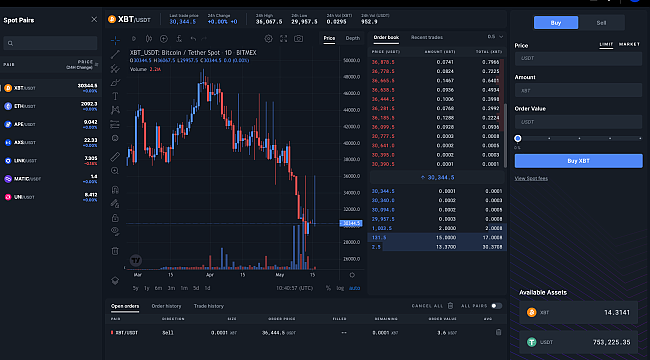Image resolution: width=650 pixels, height=360 pixels.
Task: Open sort options in pair list header
Action: click(x=97, y=64)
